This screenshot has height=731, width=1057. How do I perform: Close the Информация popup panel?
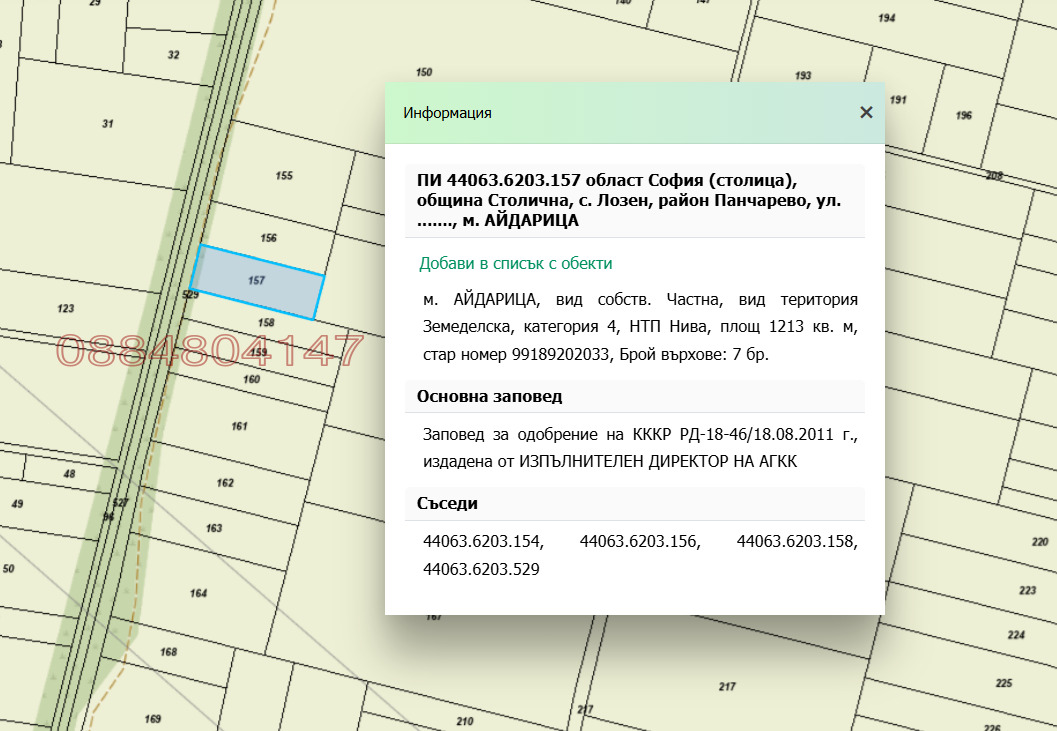(x=866, y=112)
